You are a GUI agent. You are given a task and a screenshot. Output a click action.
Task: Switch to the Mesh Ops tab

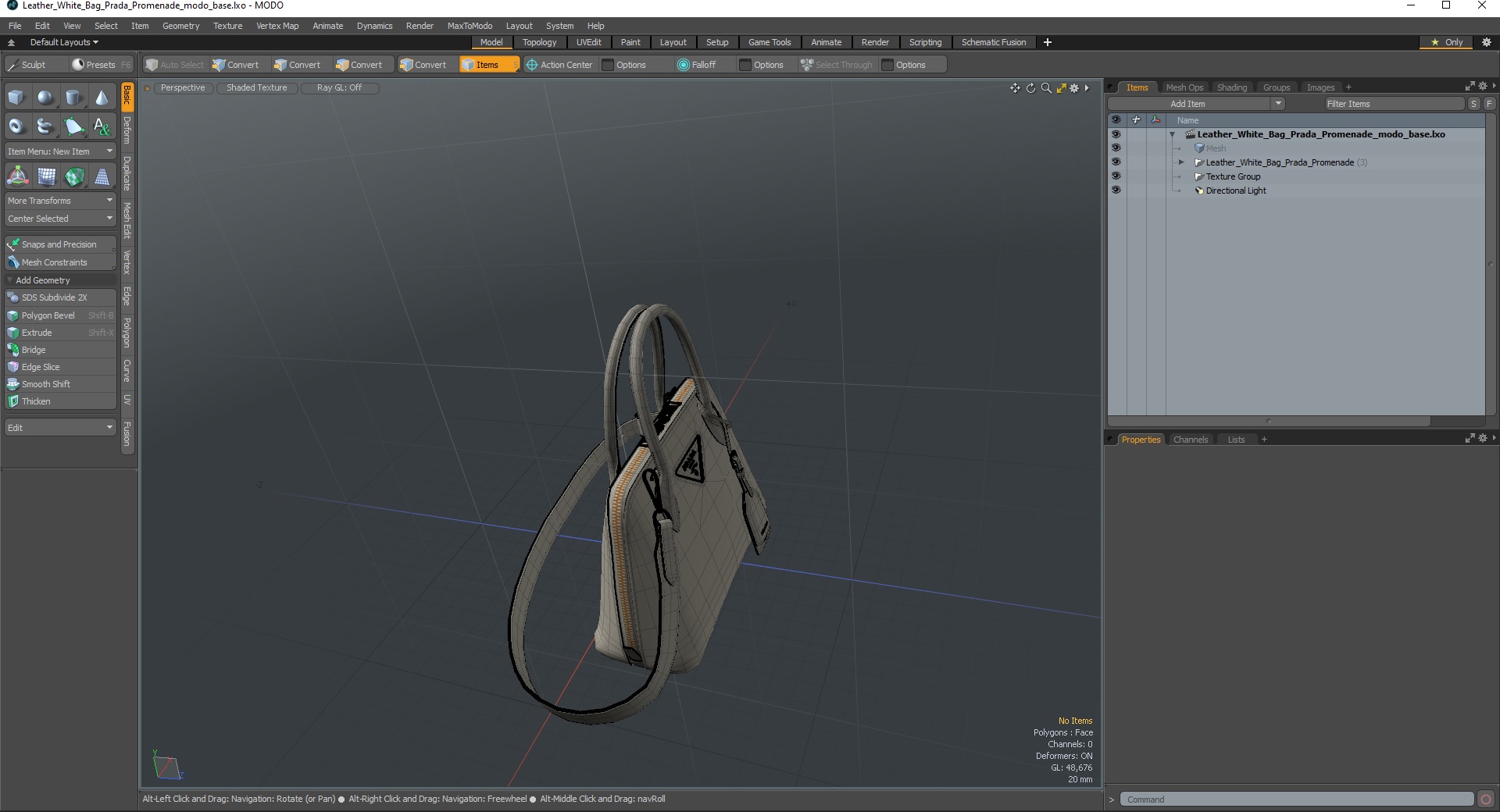point(1184,87)
